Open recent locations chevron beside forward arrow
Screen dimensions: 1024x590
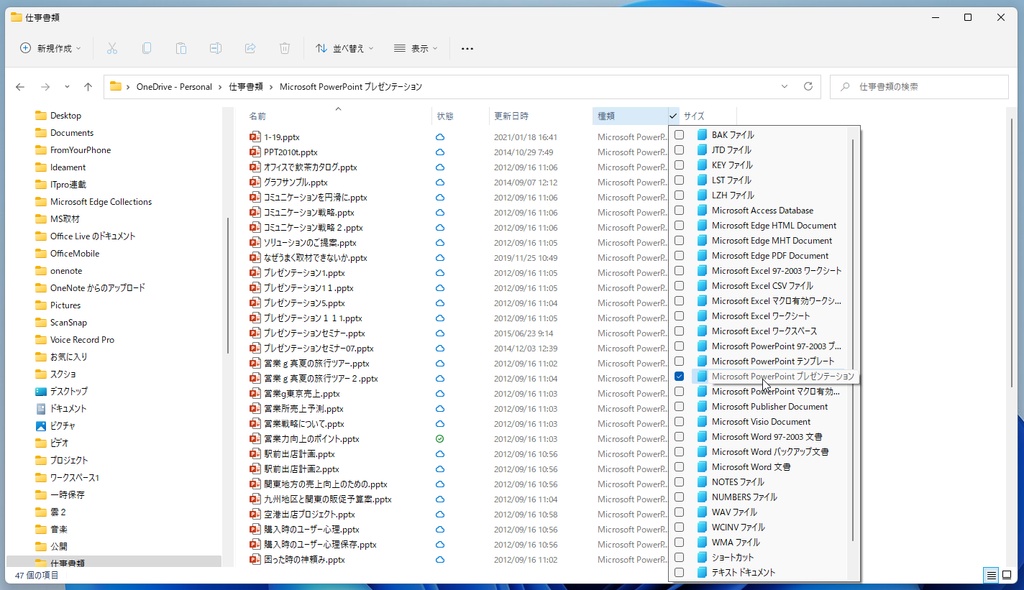(67, 87)
